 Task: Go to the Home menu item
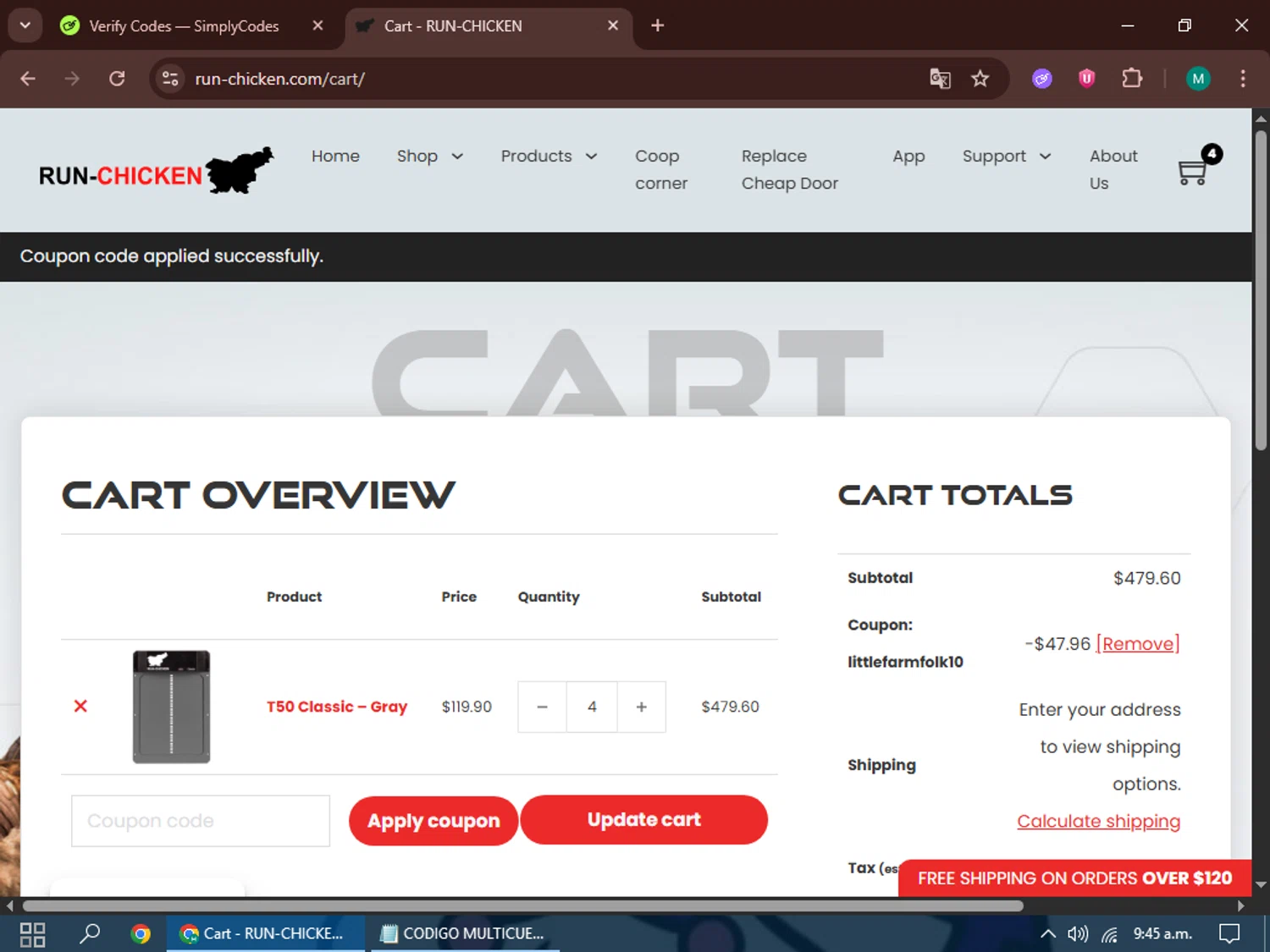335,156
